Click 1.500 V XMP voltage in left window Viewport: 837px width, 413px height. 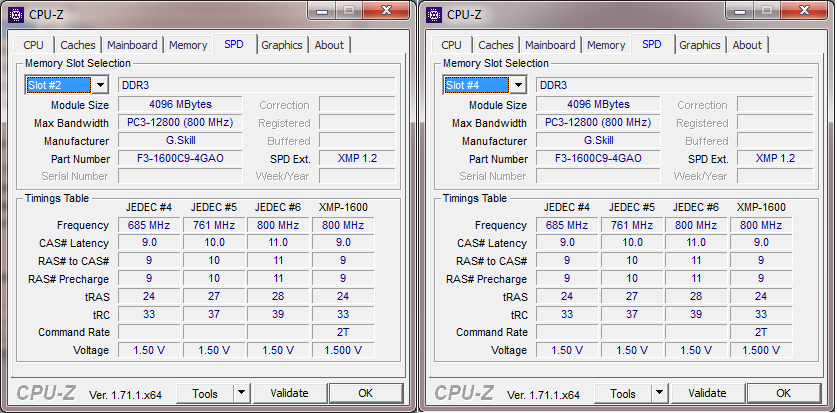pyautogui.click(x=343, y=351)
